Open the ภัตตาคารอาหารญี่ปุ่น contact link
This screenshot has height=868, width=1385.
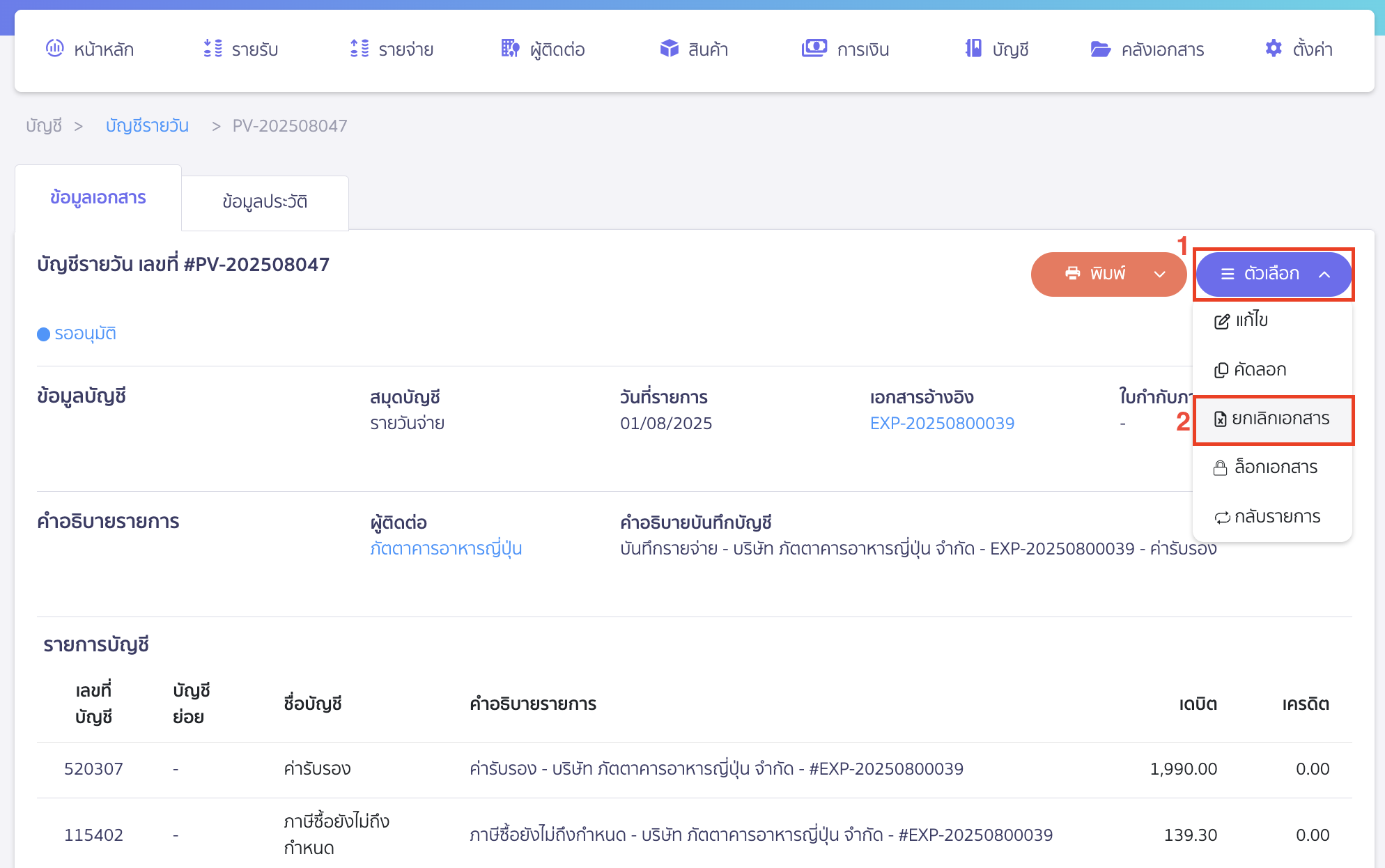pyautogui.click(x=447, y=548)
